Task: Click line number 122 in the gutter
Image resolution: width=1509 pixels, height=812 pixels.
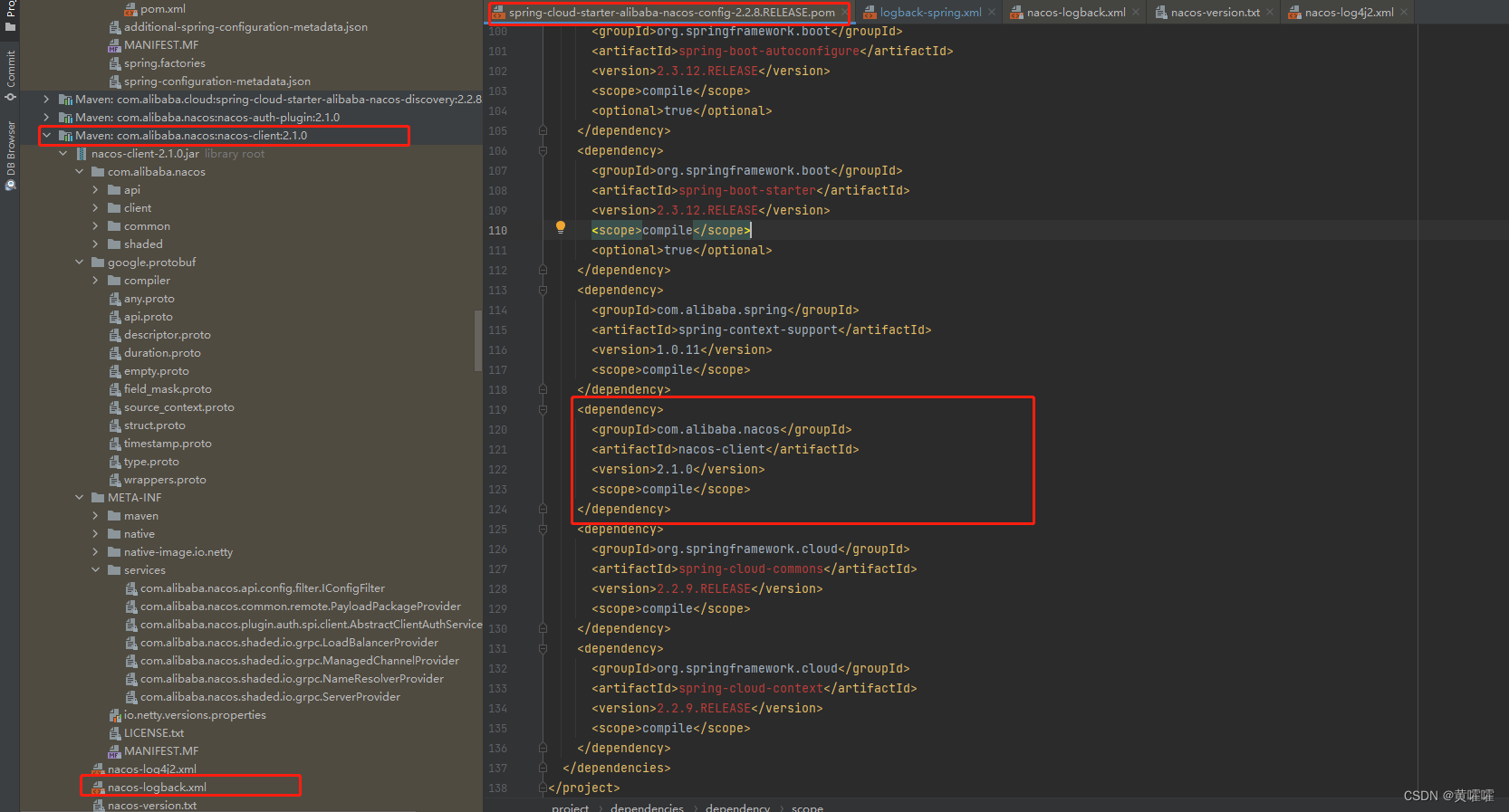Action: point(497,470)
